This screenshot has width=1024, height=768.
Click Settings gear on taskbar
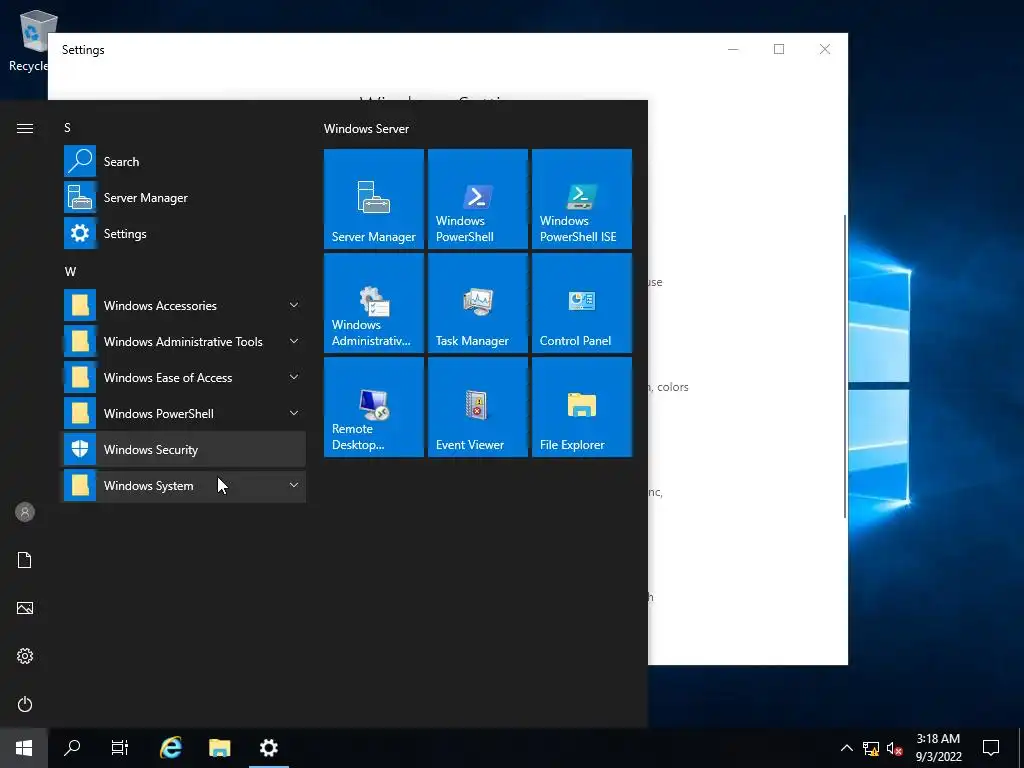(268, 748)
